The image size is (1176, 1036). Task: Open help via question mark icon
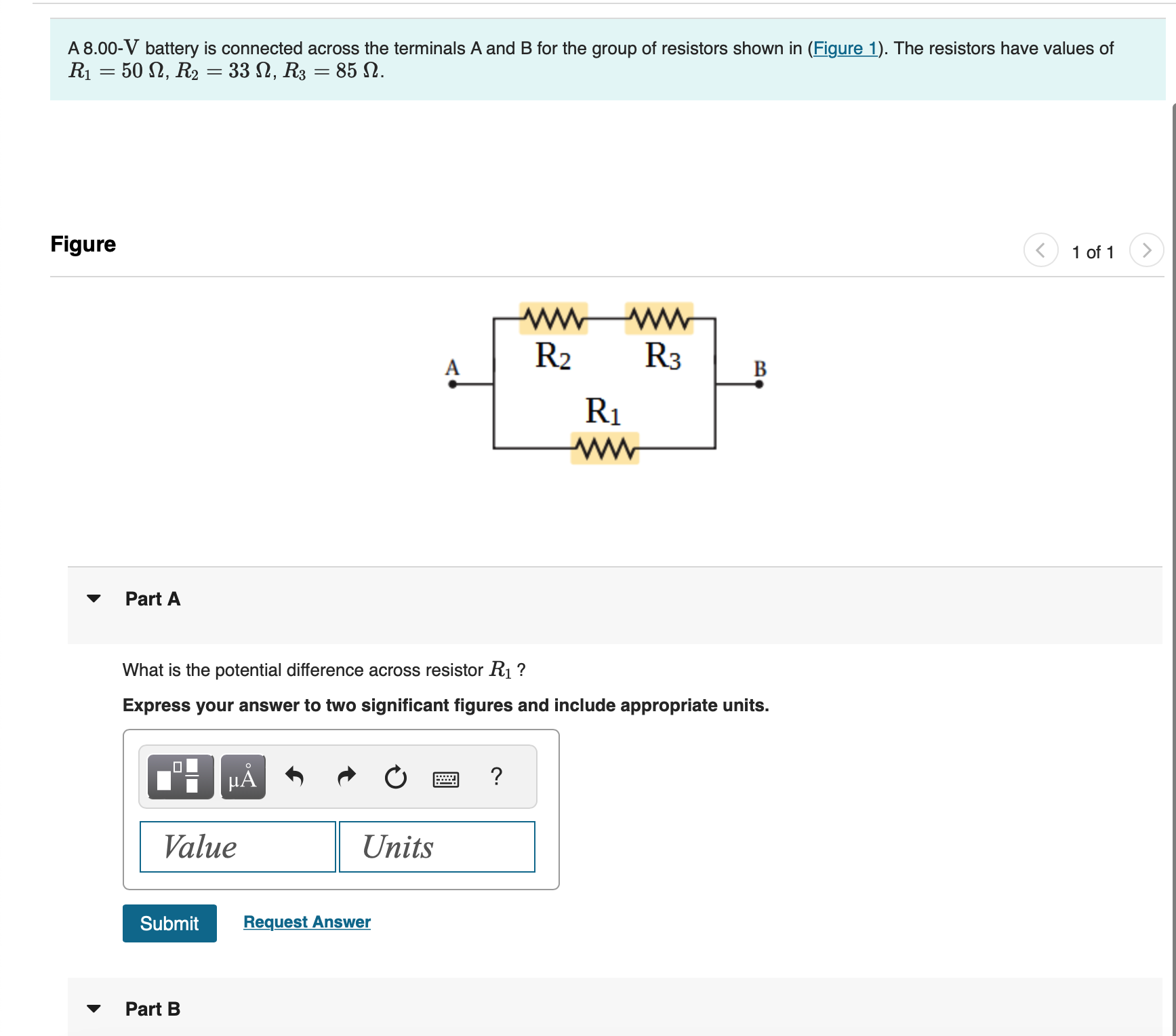click(x=496, y=777)
